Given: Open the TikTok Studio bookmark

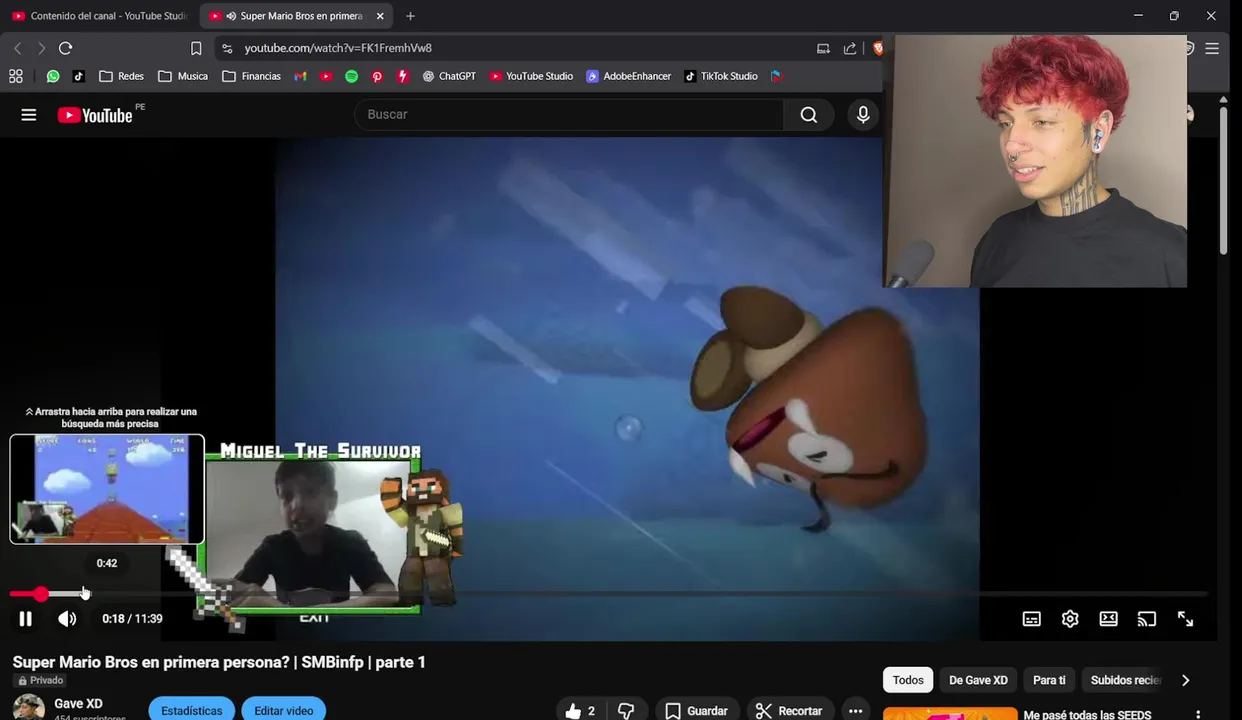Looking at the screenshot, I should [x=721, y=76].
